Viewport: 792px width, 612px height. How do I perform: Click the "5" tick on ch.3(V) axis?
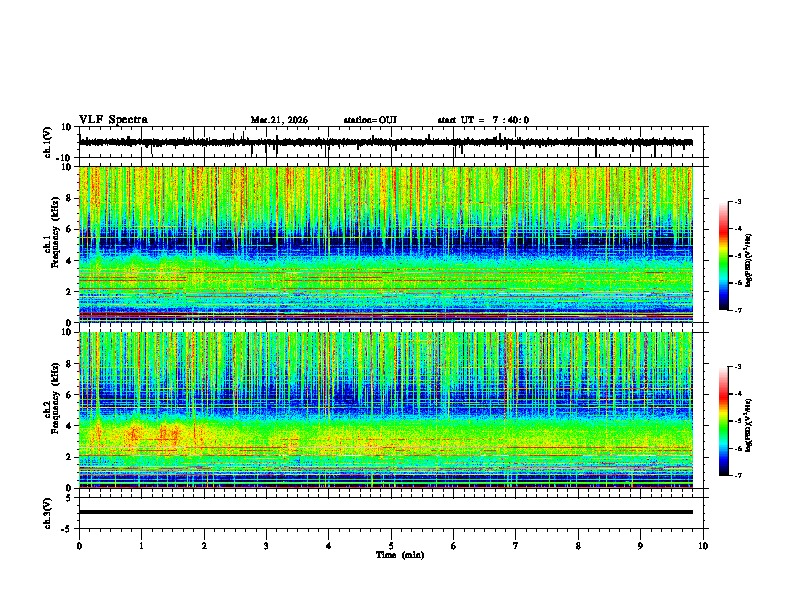pyautogui.click(x=69, y=498)
